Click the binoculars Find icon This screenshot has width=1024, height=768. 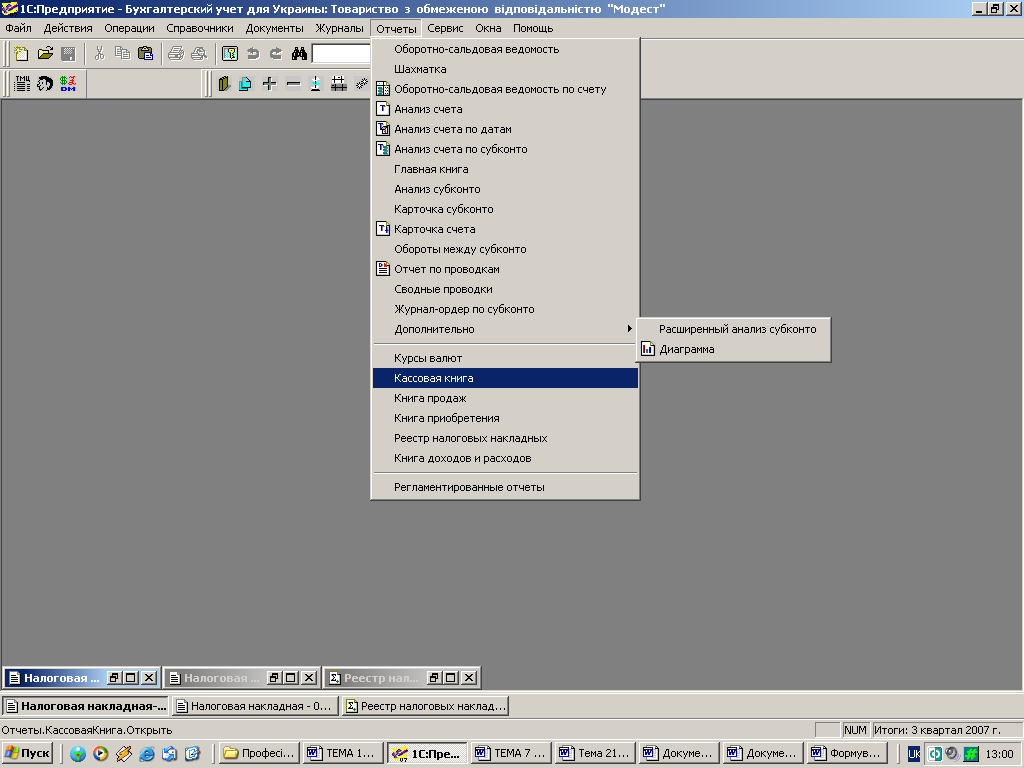(x=299, y=54)
